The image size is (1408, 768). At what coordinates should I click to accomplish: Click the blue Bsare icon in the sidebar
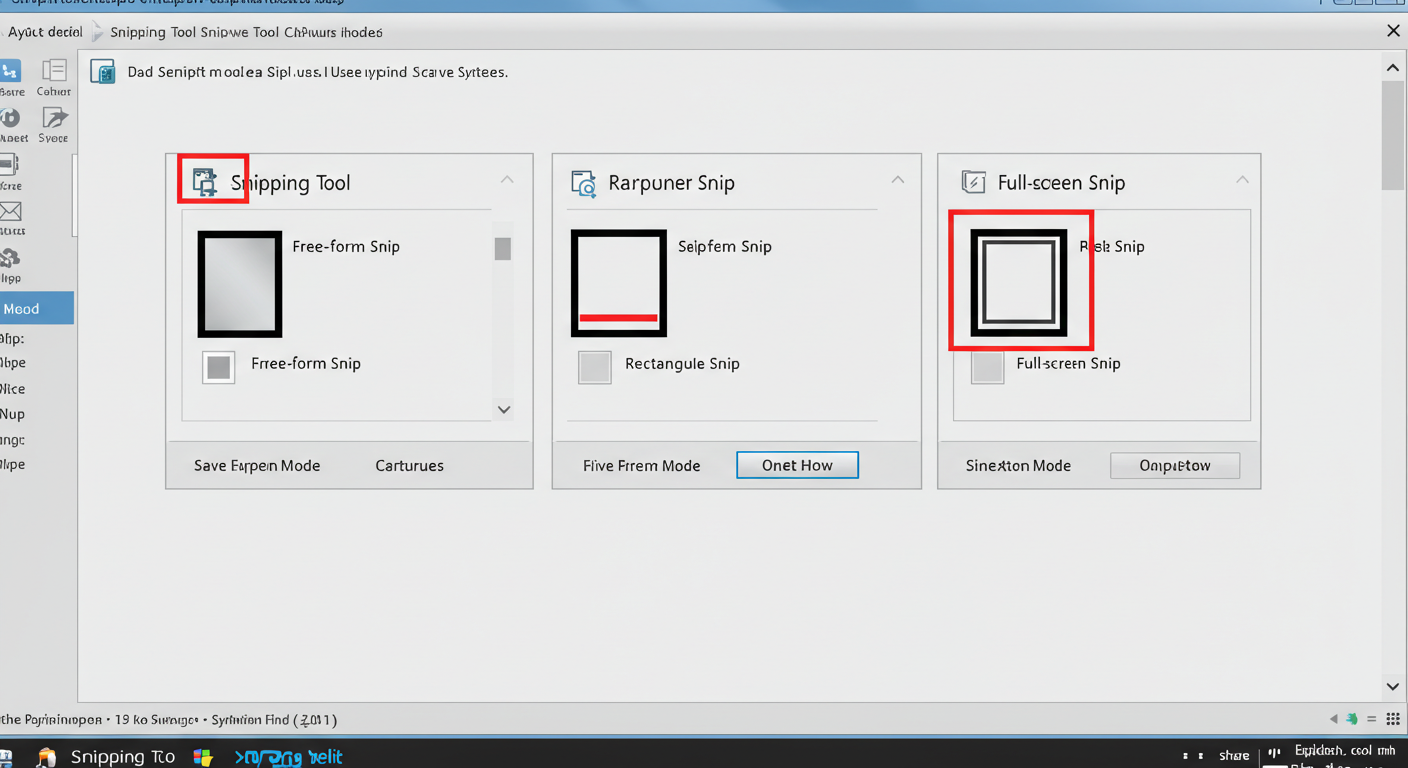(x=10, y=71)
